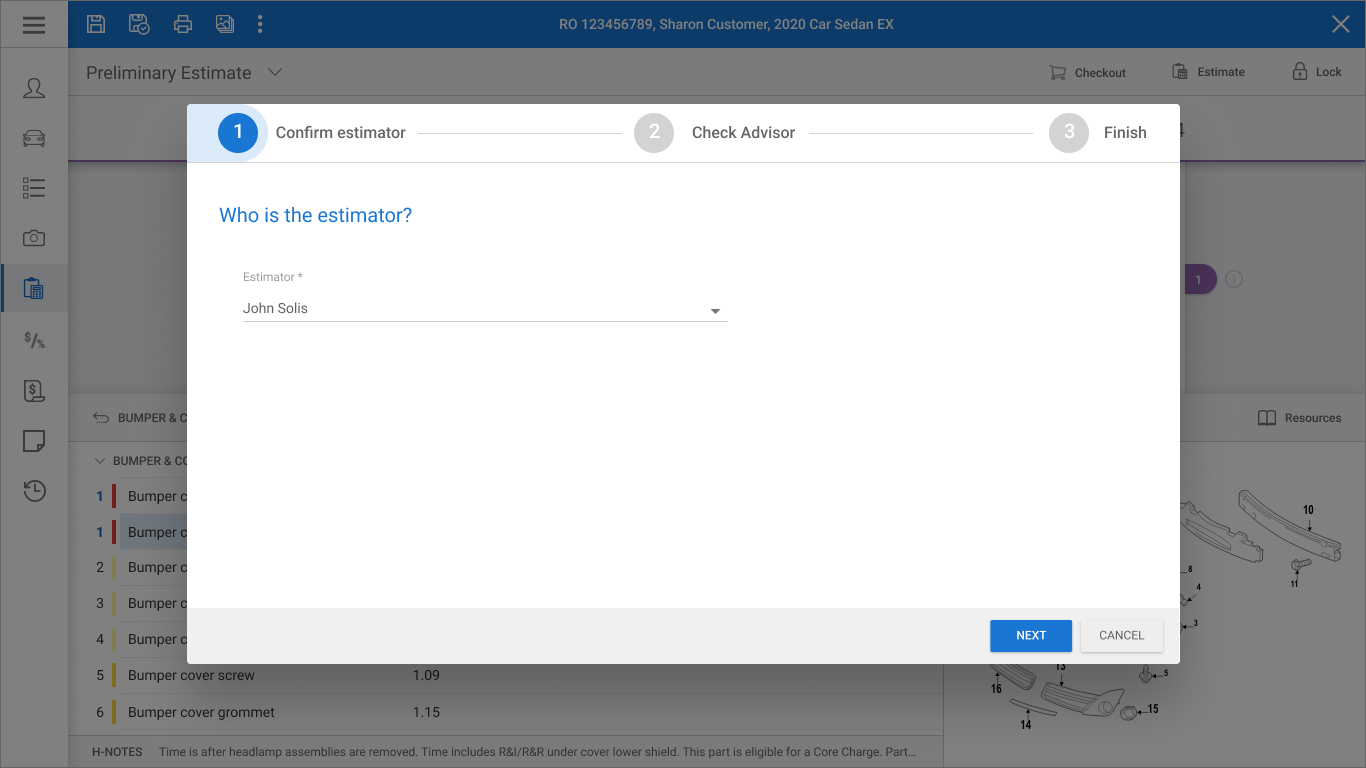Image resolution: width=1366 pixels, height=768 pixels.
Task: Open the customer profile sidebar icon
Action: coord(34,88)
